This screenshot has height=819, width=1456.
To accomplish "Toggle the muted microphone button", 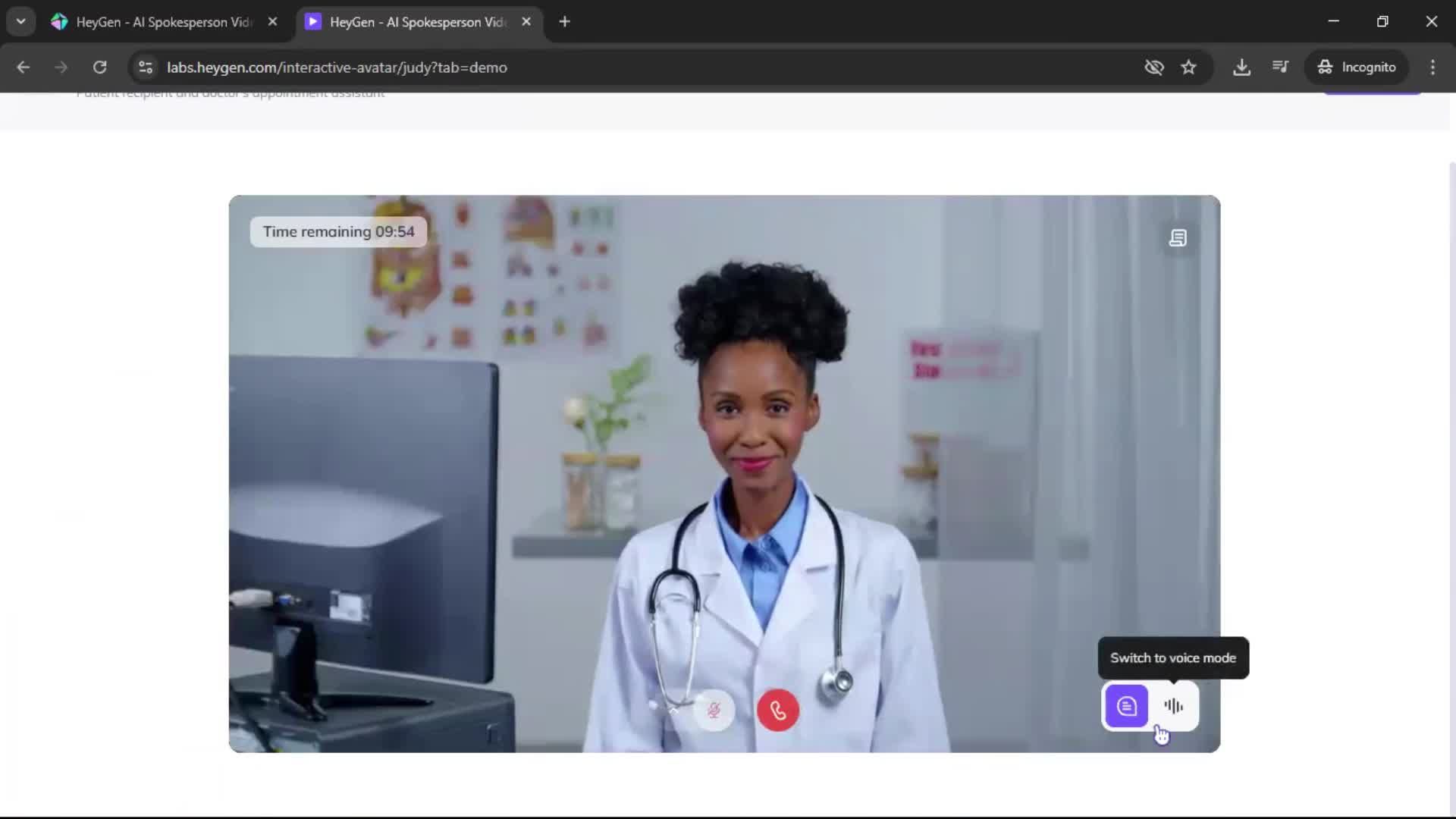I will pyautogui.click(x=714, y=710).
